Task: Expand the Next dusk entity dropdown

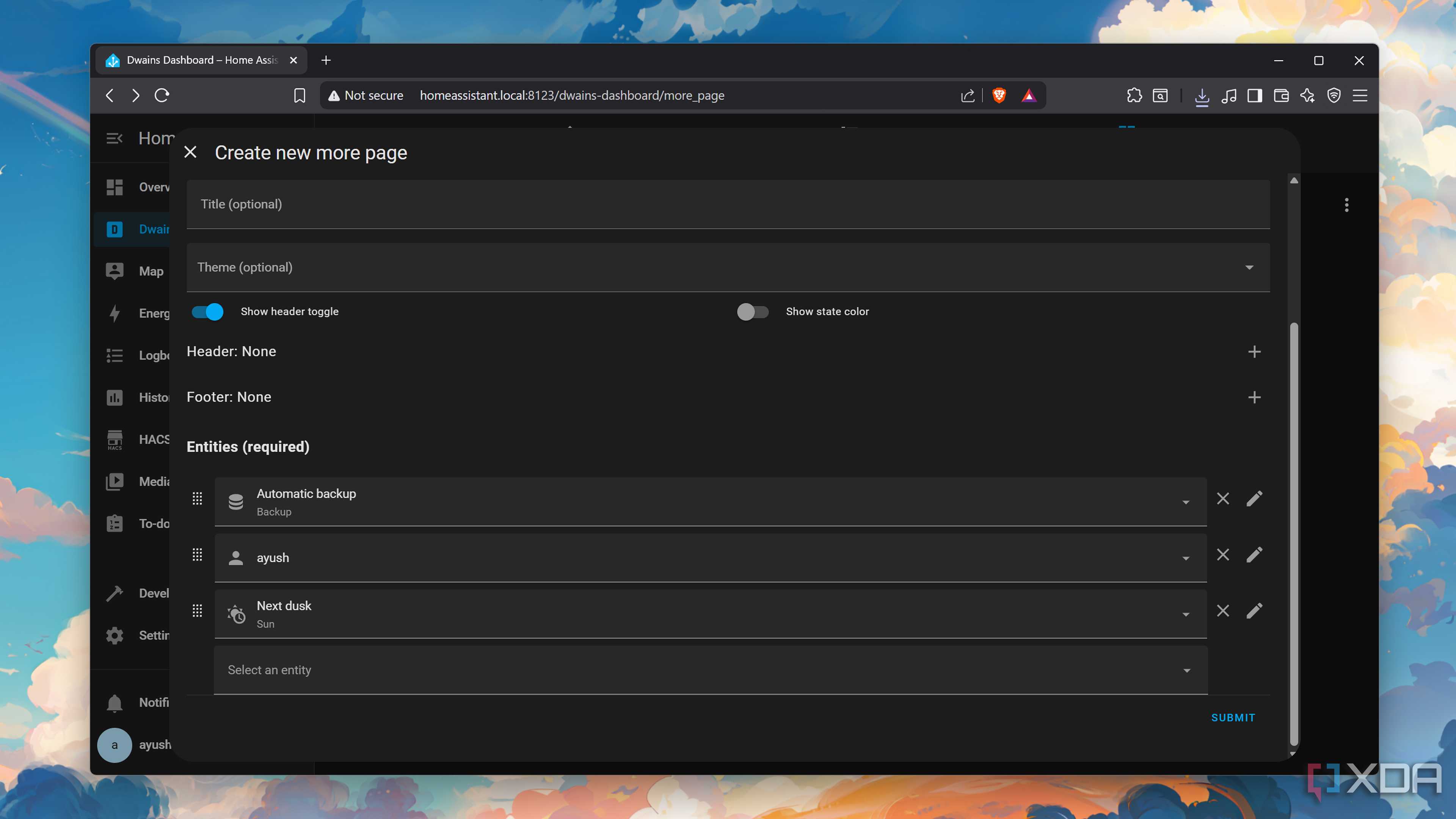Action: pos(1186,614)
